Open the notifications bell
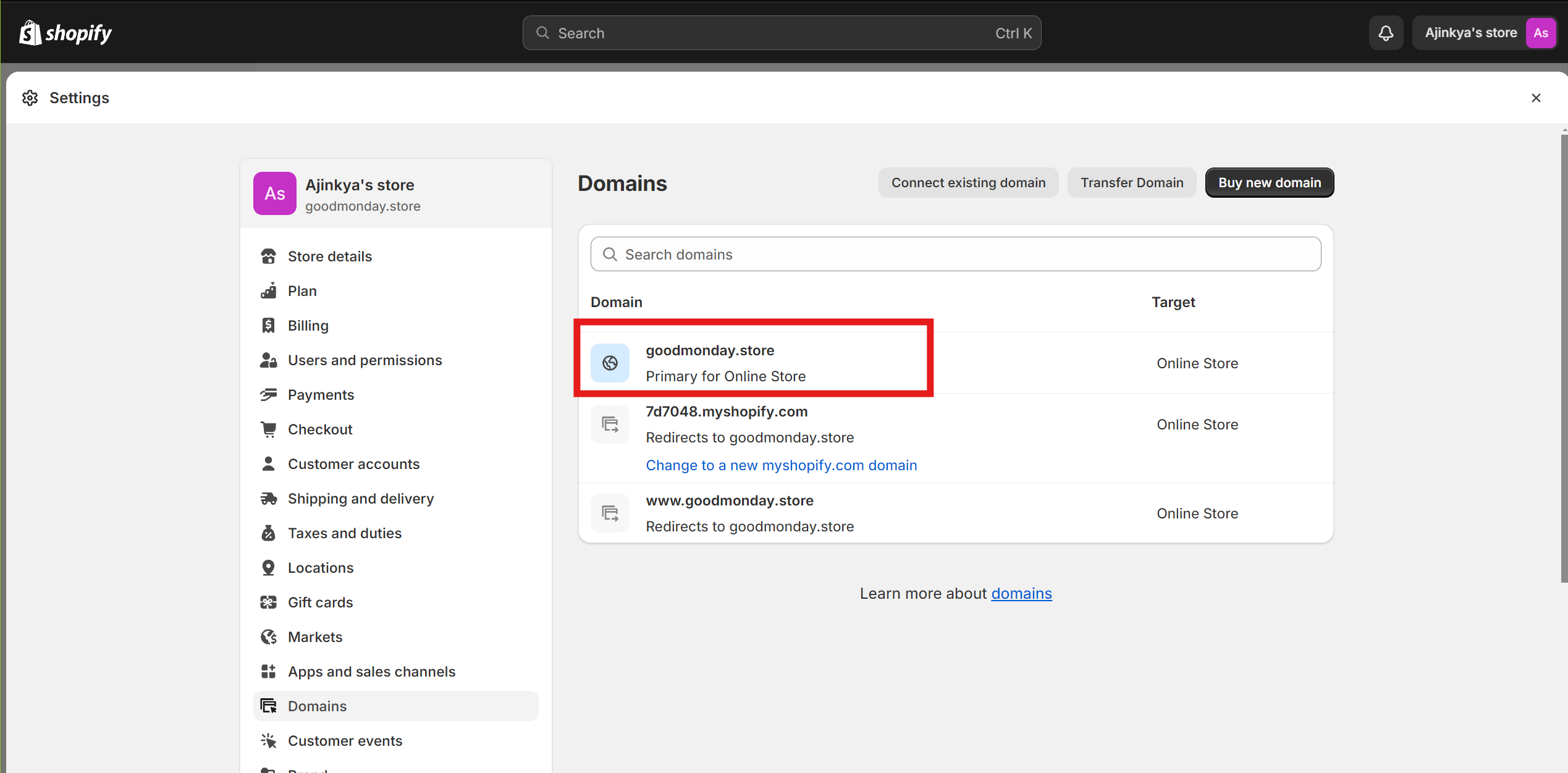The width and height of the screenshot is (1568, 773). tap(1386, 33)
